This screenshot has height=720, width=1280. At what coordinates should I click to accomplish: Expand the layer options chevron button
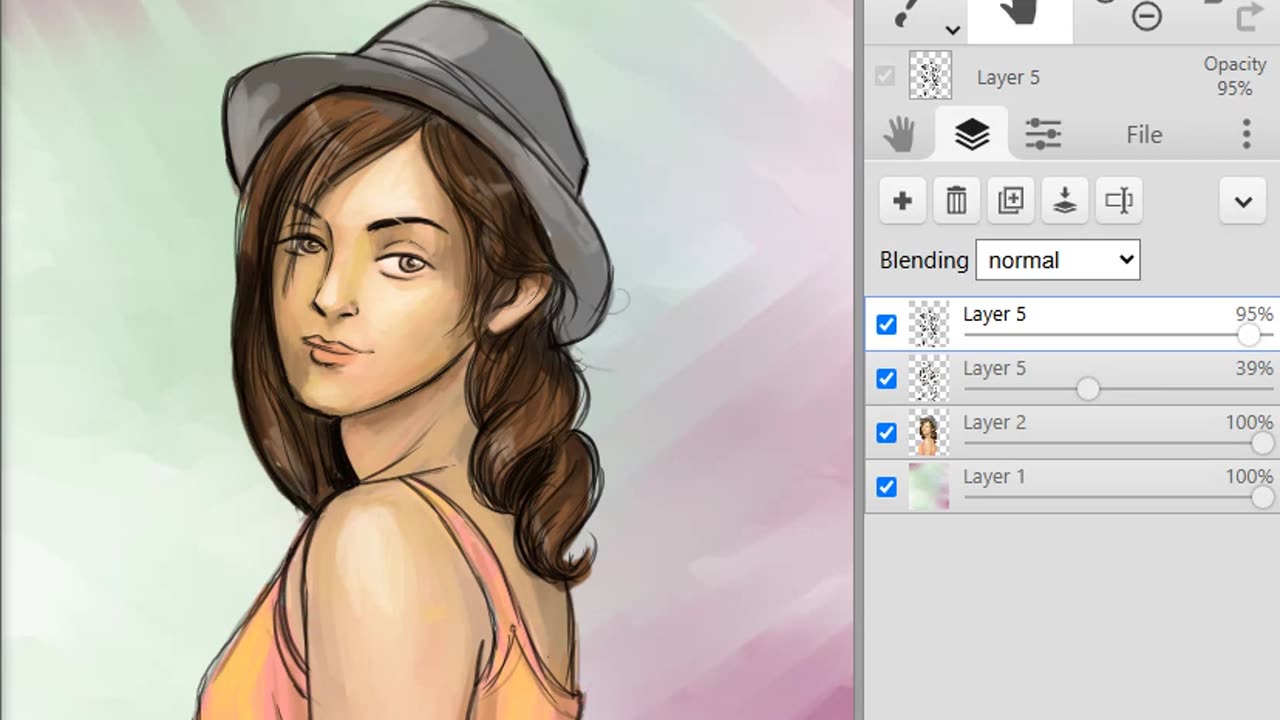point(1243,201)
